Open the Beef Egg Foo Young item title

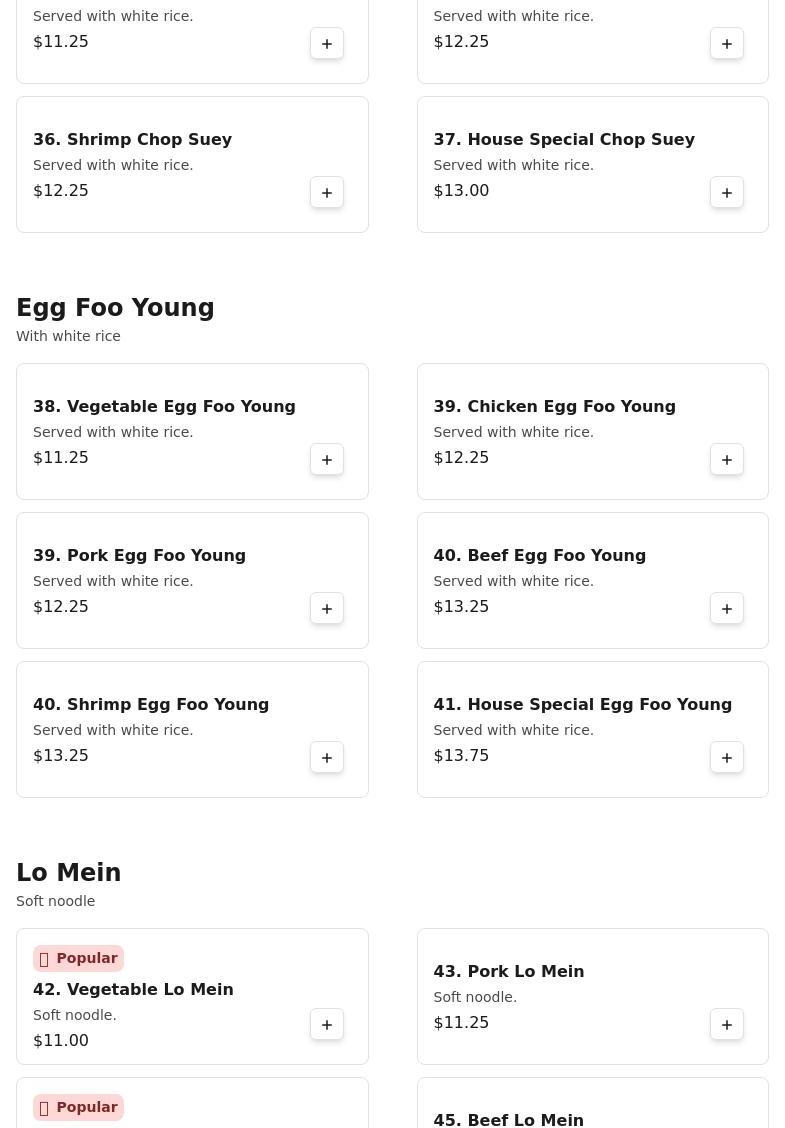[539, 556]
